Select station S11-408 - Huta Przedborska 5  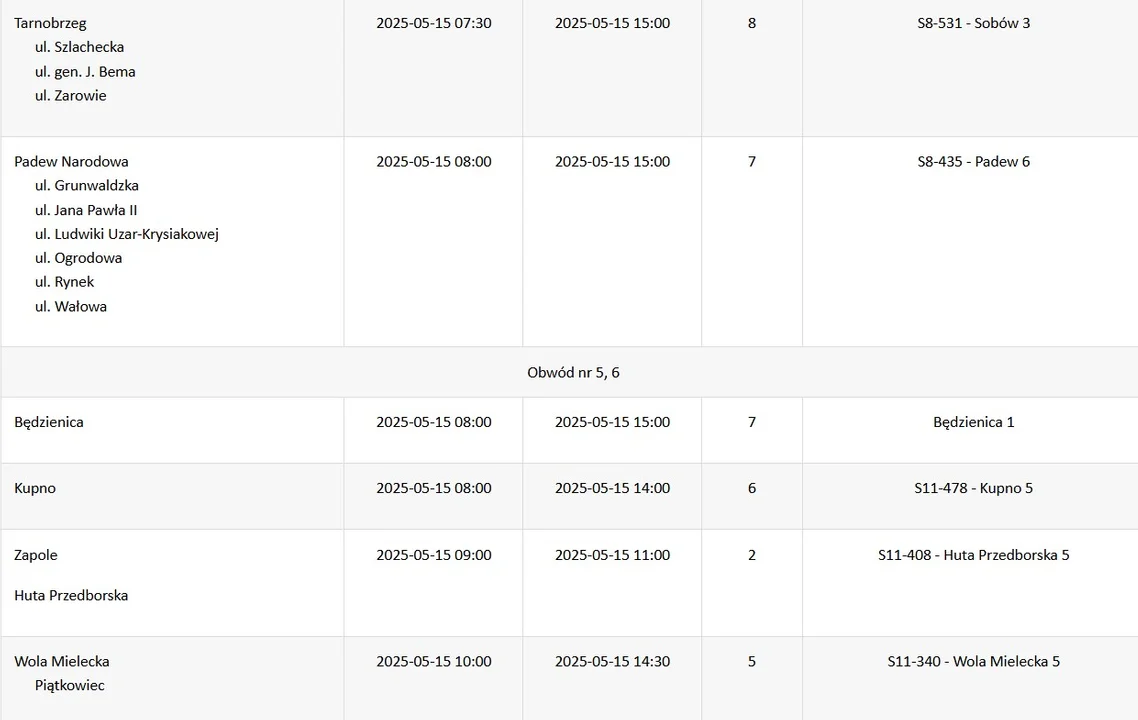coord(973,555)
